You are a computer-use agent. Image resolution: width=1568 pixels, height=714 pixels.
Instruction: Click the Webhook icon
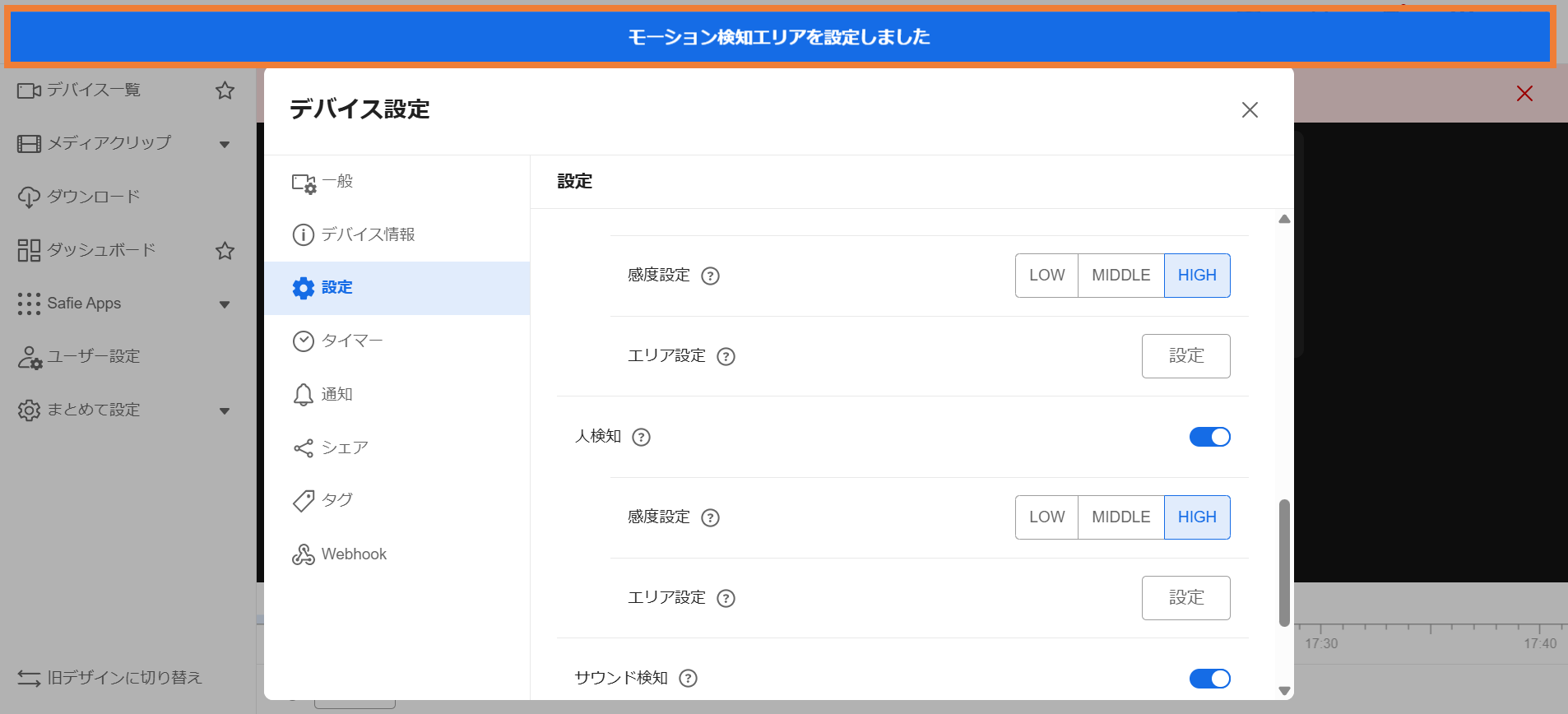pos(304,554)
